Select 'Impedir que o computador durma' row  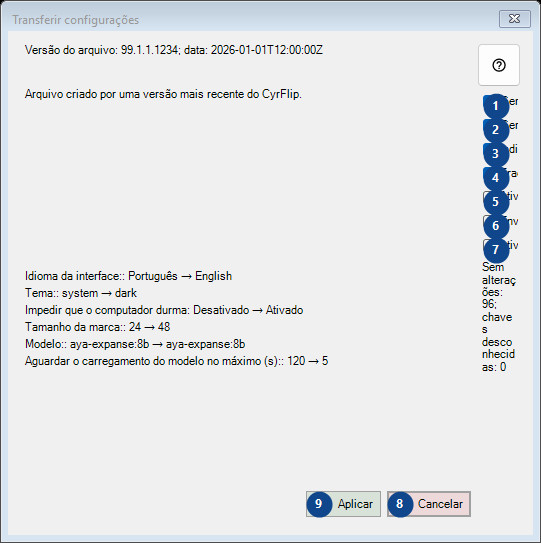(164, 310)
